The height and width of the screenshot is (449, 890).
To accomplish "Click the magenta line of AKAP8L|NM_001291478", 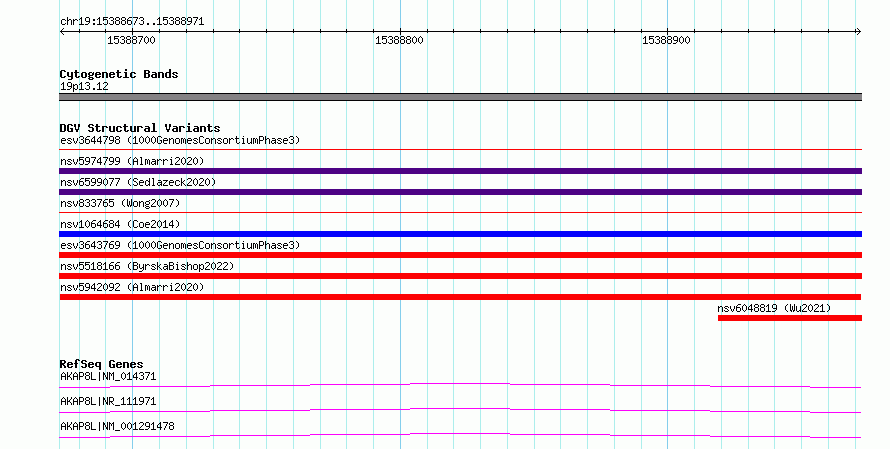I will [x=460, y=435].
